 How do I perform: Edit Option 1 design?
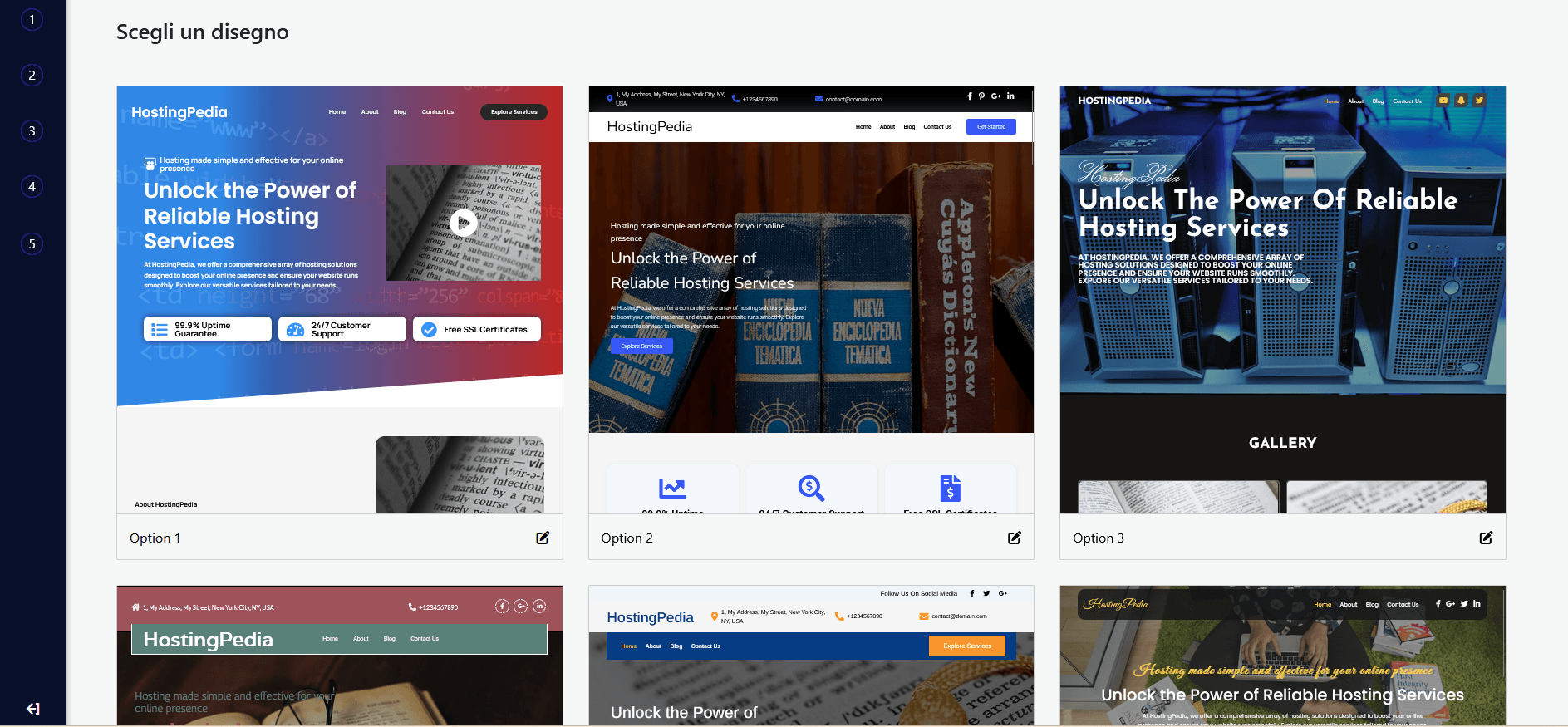(x=543, y=538)
